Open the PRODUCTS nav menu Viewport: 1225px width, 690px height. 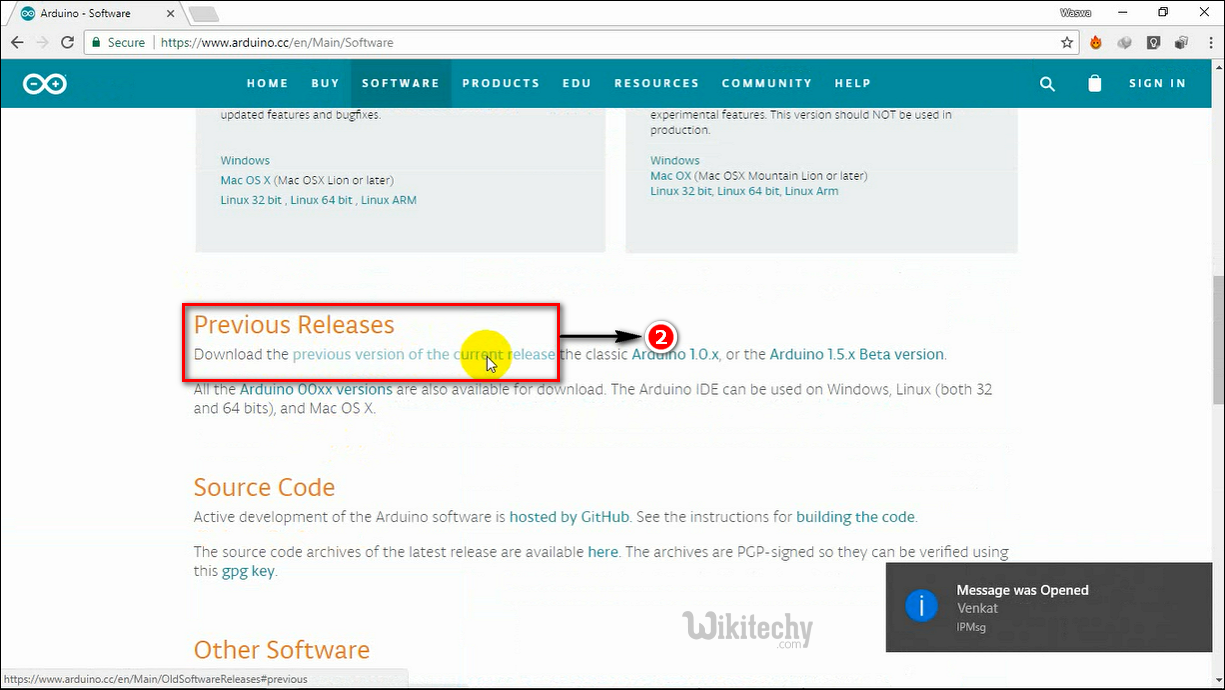click(500, 84)
